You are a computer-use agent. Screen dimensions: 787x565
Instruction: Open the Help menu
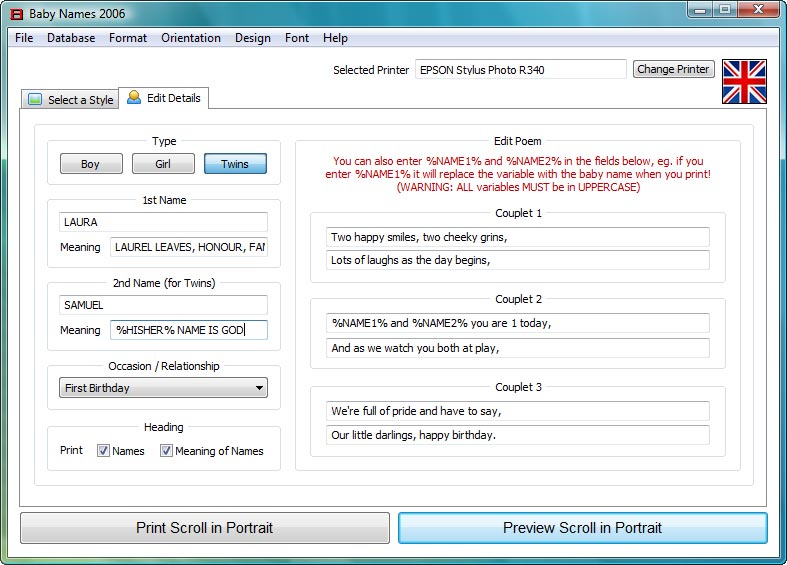point(335,38)
